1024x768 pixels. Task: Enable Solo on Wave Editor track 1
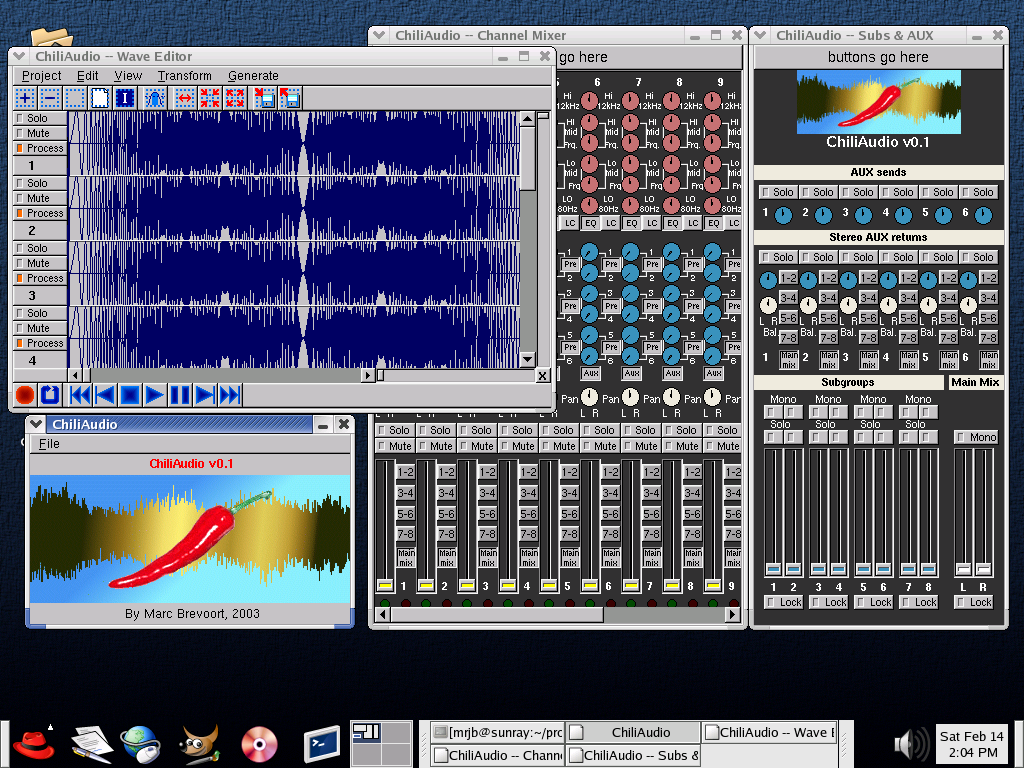pos(40,118)
